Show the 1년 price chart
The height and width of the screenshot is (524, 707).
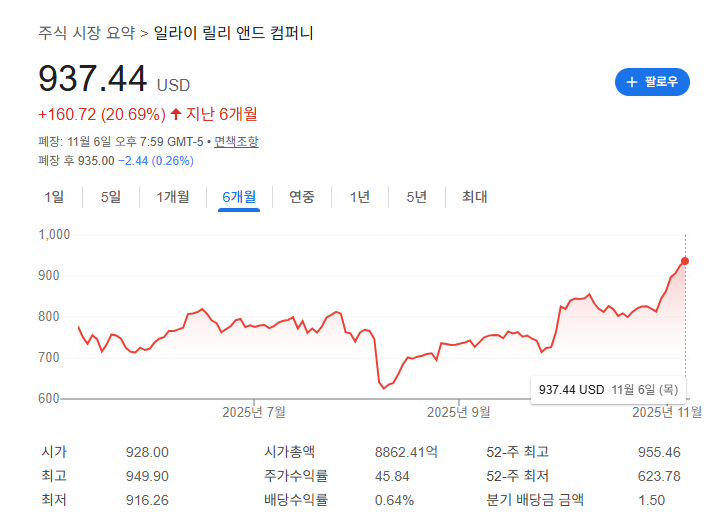coord(360,197)
